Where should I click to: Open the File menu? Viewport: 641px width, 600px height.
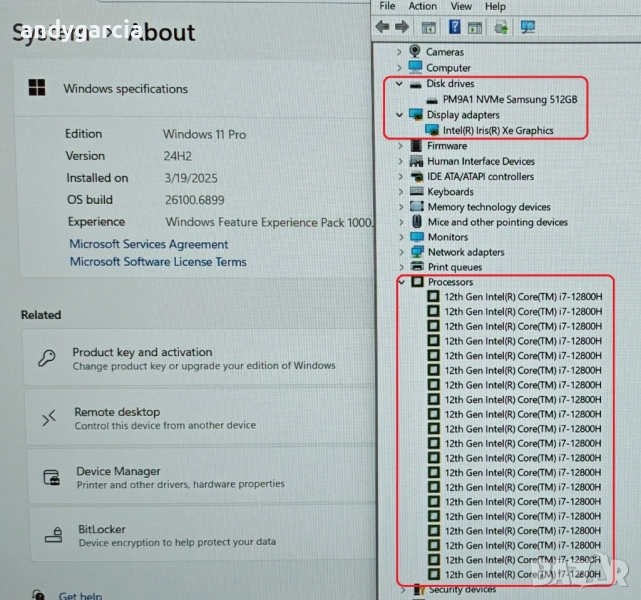pyautogui.click(x=387, y=6)
